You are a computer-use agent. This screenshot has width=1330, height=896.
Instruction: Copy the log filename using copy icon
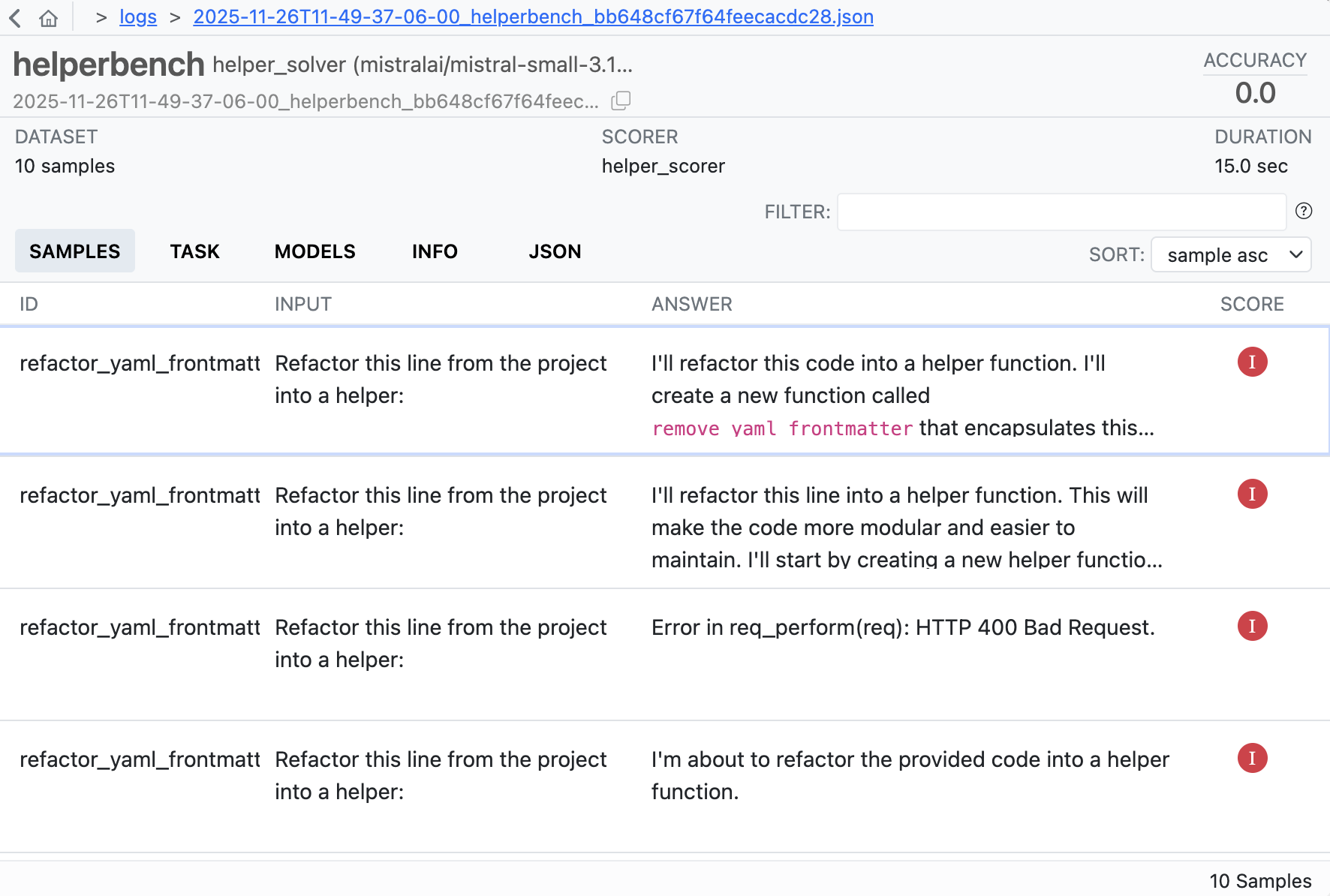[x=621, y=101]
